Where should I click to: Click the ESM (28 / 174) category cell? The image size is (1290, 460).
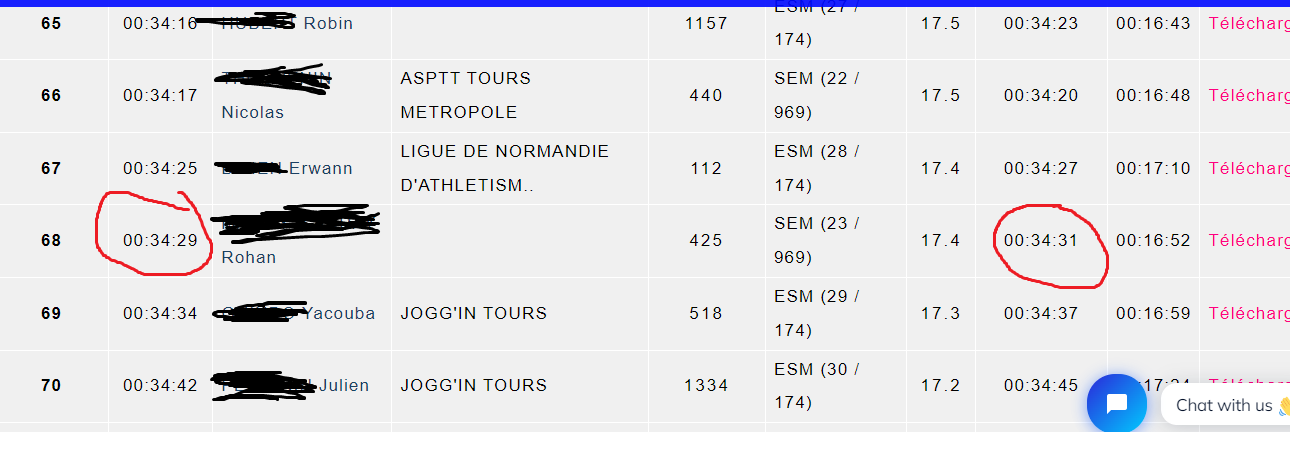tap(816, 168)
